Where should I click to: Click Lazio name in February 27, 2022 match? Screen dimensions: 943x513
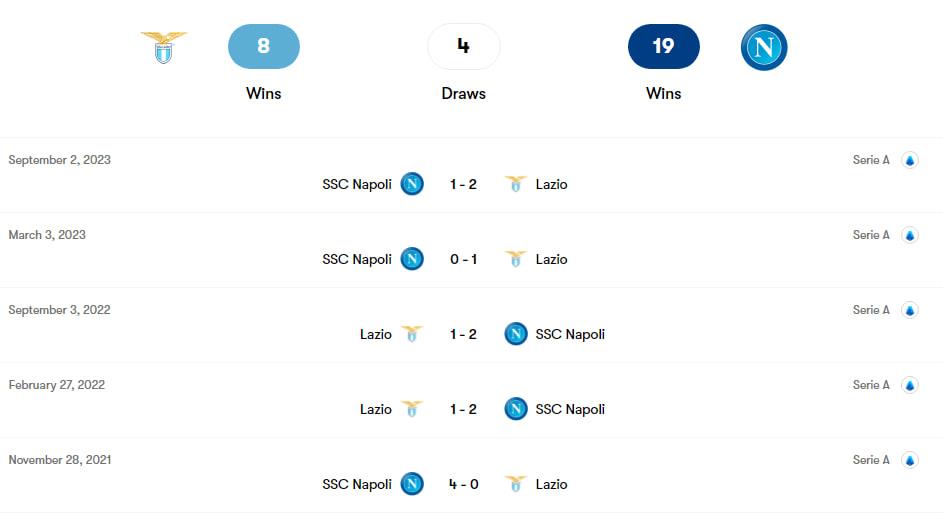[x=376, y=409]
